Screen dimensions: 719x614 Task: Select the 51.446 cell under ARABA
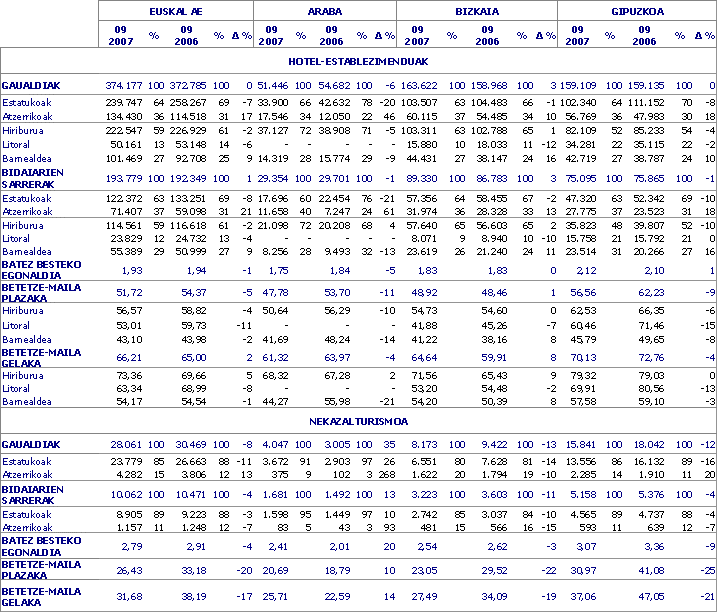click(x=273, y=86)
